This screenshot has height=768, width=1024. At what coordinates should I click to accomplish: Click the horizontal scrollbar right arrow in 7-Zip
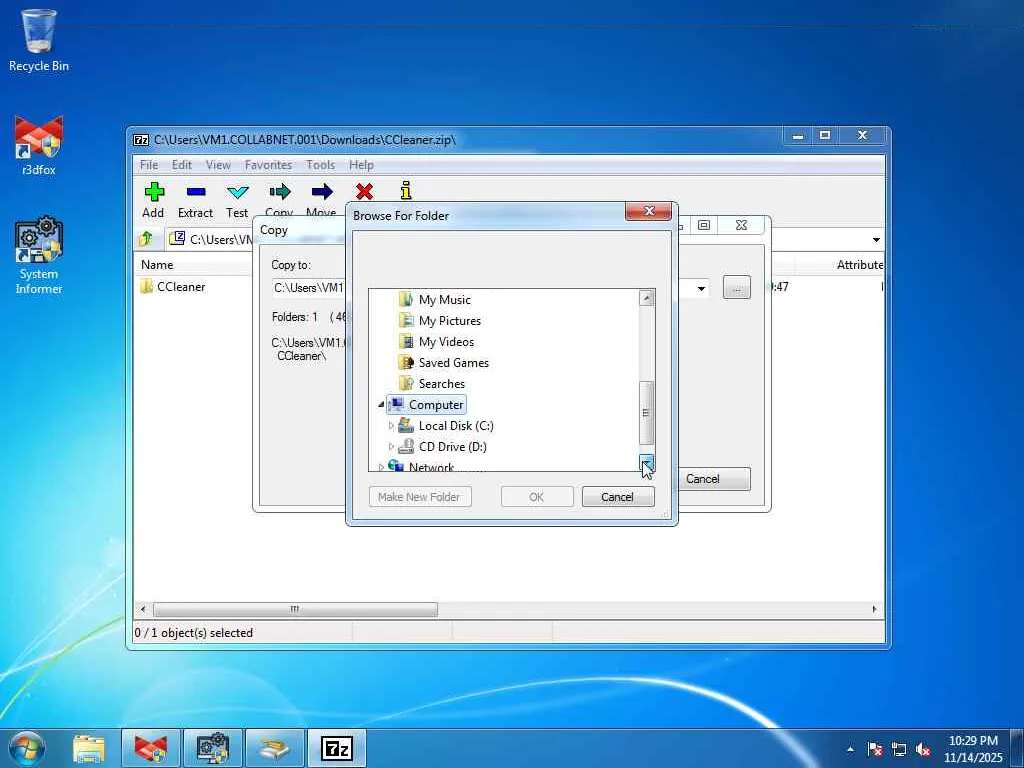point(874,609)
